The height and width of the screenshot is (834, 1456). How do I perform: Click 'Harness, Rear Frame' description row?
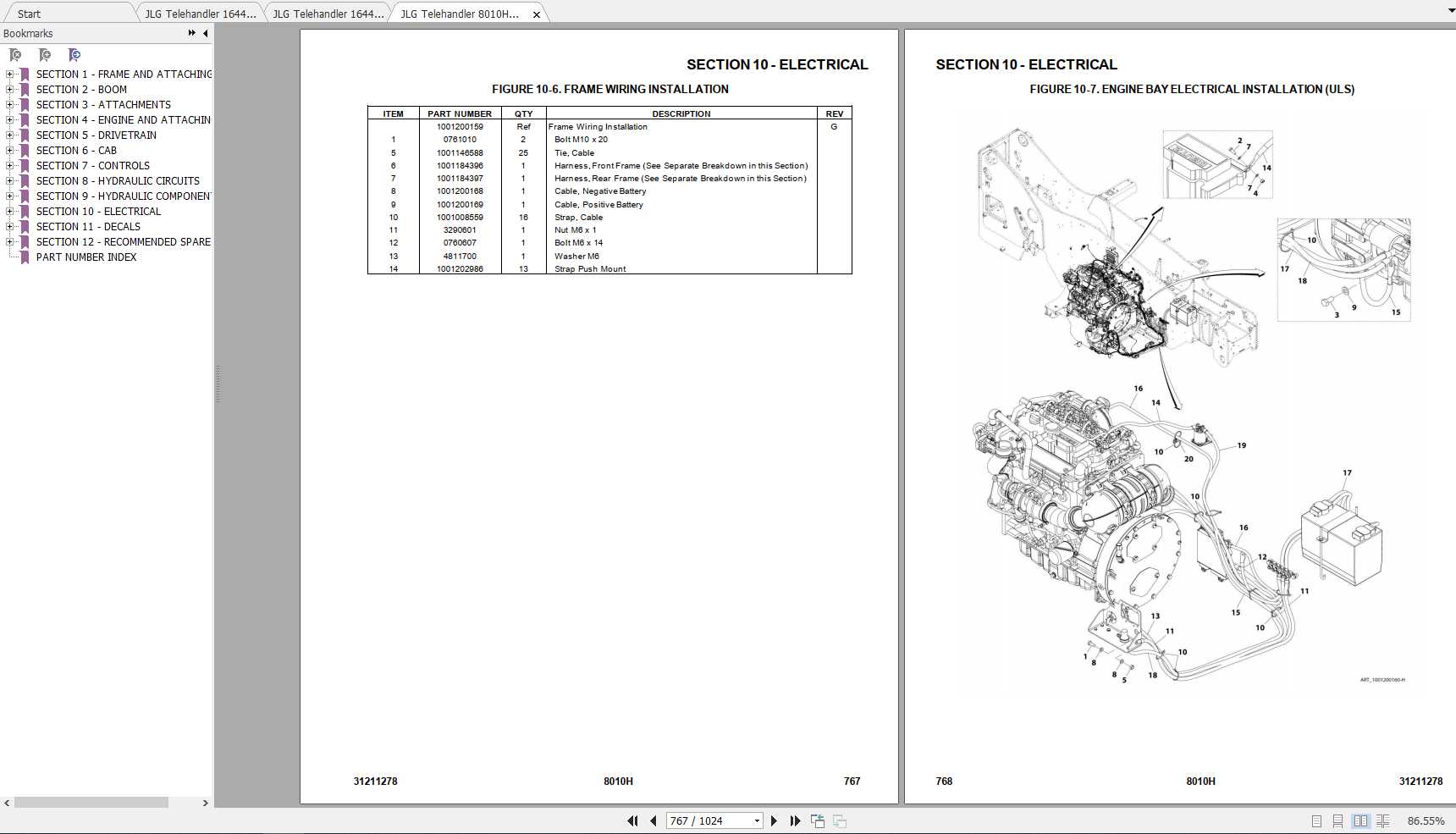tap(681, 179)
